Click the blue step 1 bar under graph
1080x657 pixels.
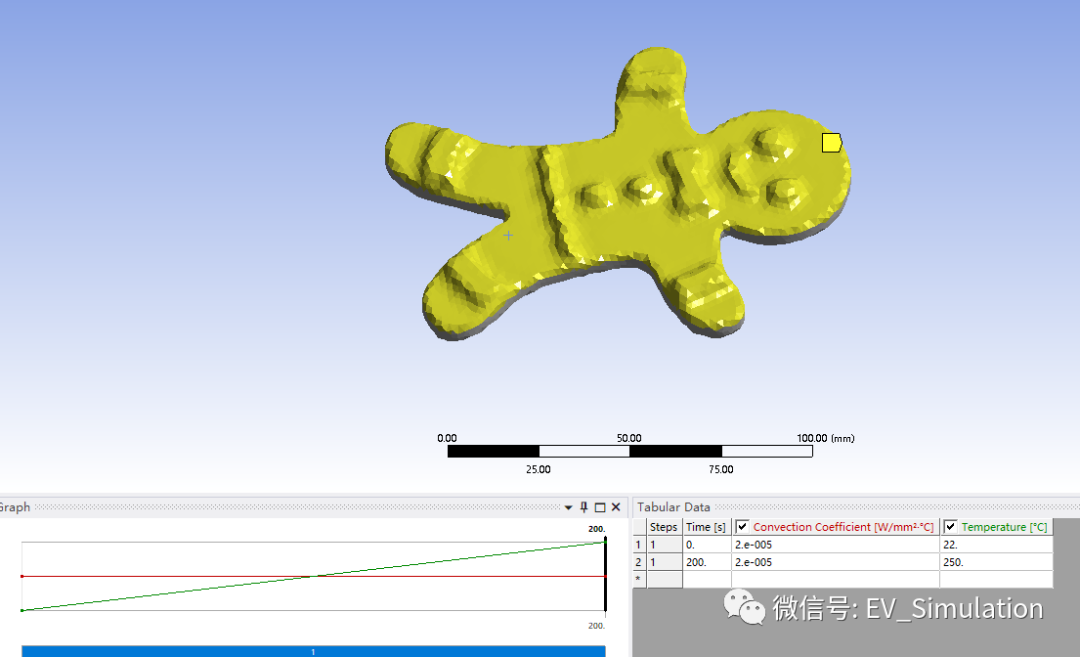click(313, 651)
